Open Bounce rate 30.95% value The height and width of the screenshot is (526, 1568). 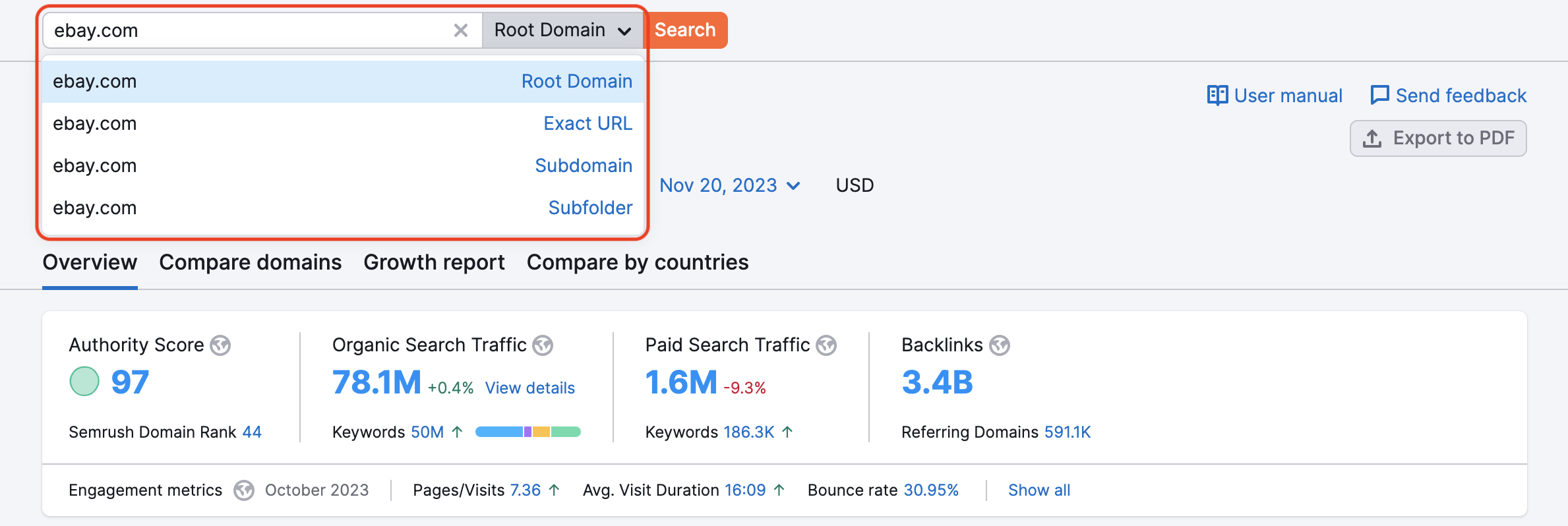(931, 490)
